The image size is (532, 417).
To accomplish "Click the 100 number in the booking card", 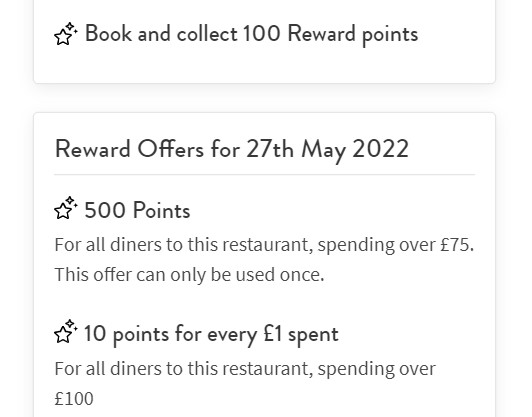I will tap(262, 34).
